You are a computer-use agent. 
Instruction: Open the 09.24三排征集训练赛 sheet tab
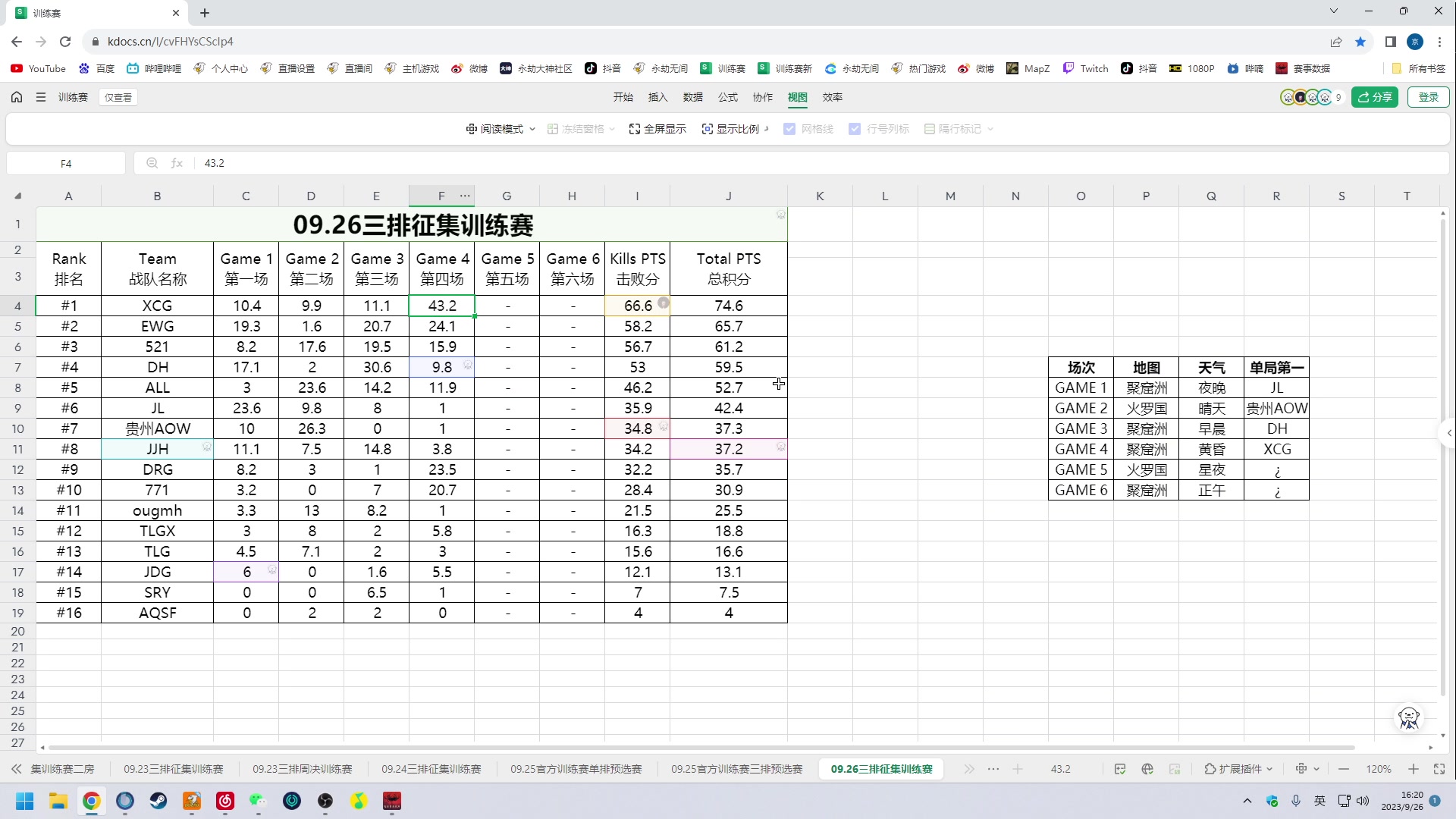click(x=431, y=769)
